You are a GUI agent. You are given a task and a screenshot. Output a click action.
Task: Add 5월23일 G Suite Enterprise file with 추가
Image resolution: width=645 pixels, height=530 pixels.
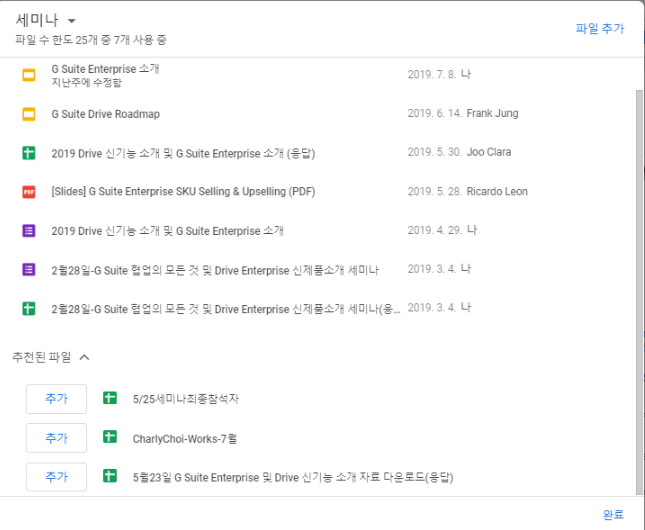click(56, 477)
